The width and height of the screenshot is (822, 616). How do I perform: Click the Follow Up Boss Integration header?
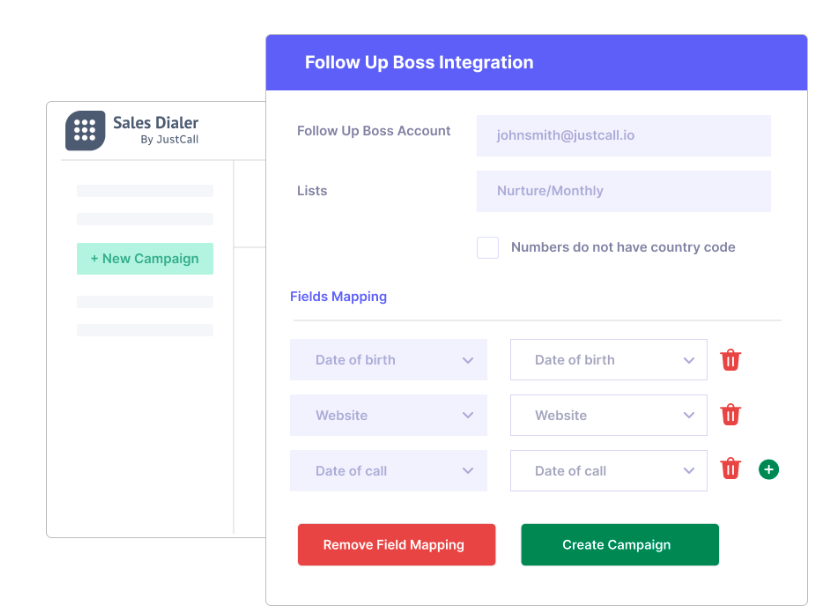point(419,63)
